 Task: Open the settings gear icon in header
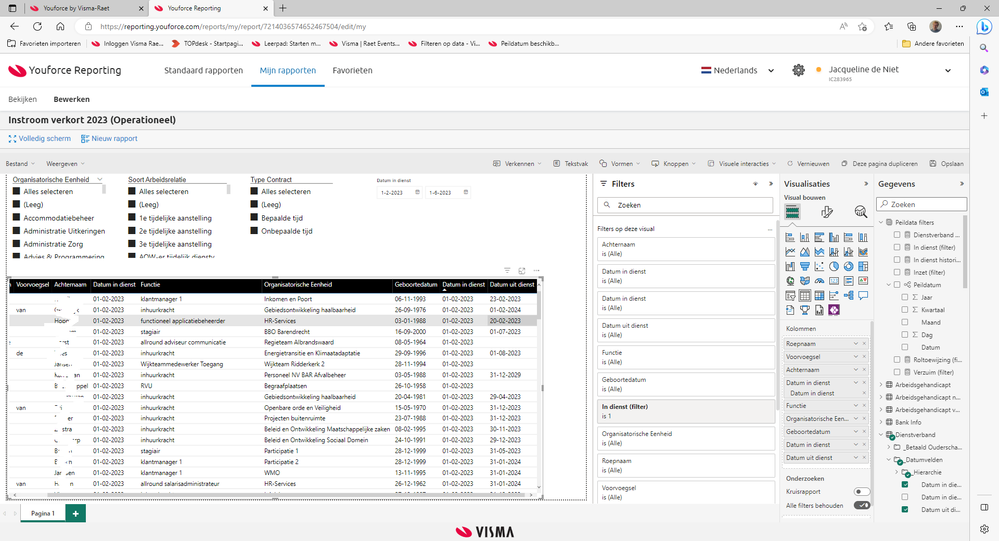pos(798,70)
